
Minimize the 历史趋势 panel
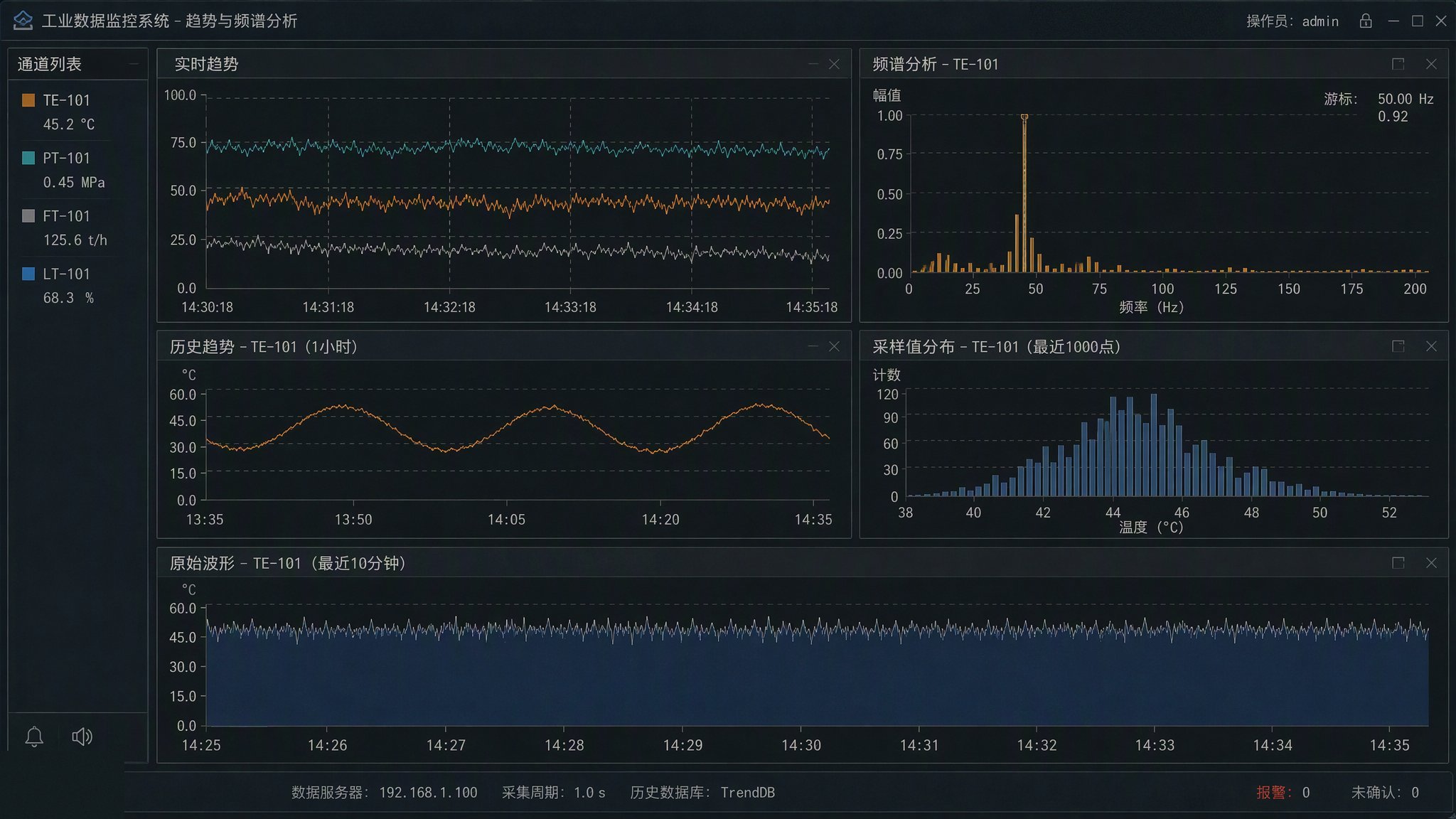pyautogui.click(x=813, y=346)
